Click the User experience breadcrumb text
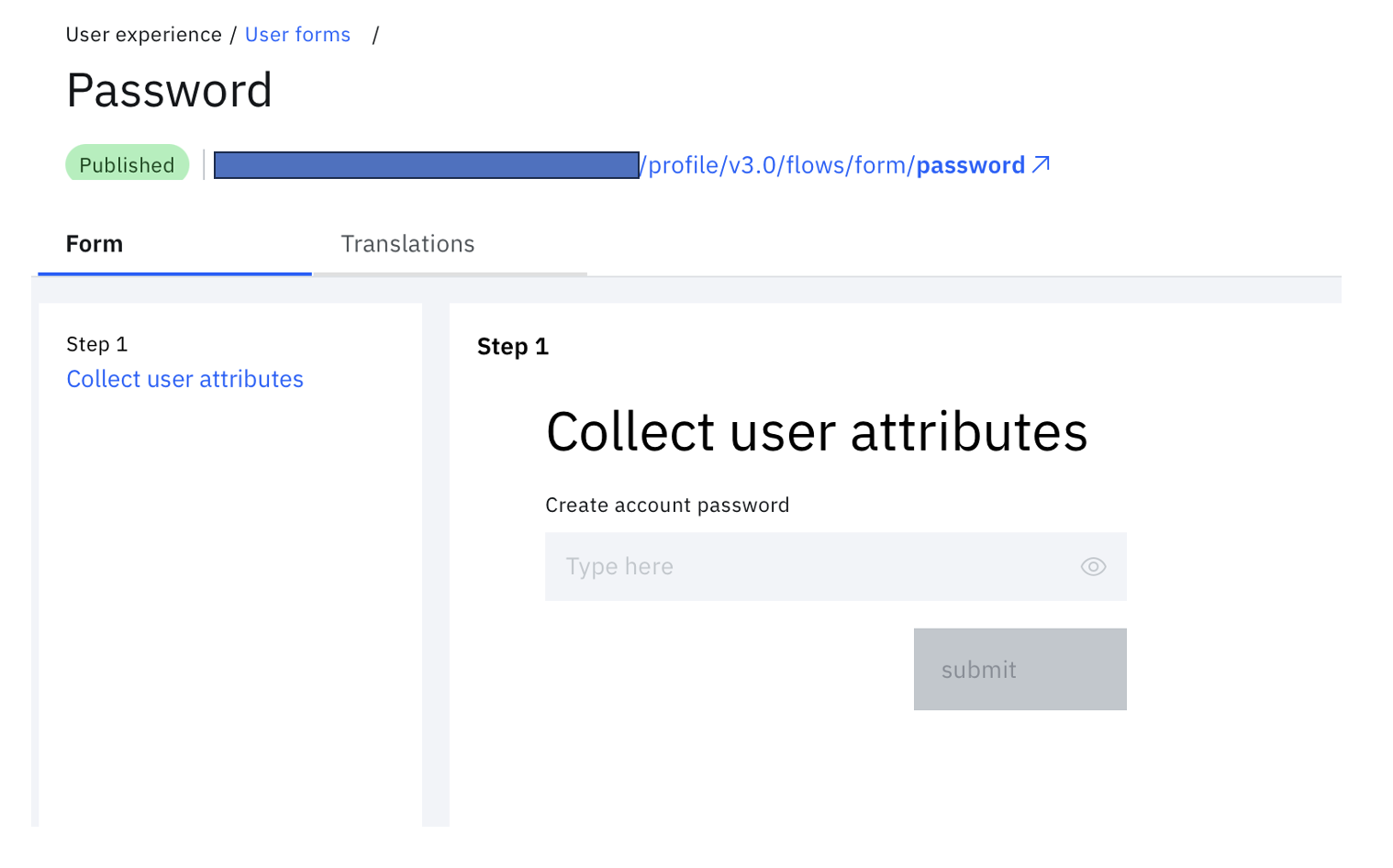The width and height of the screenshot is (1393, 868). click(x=144, y=35)
